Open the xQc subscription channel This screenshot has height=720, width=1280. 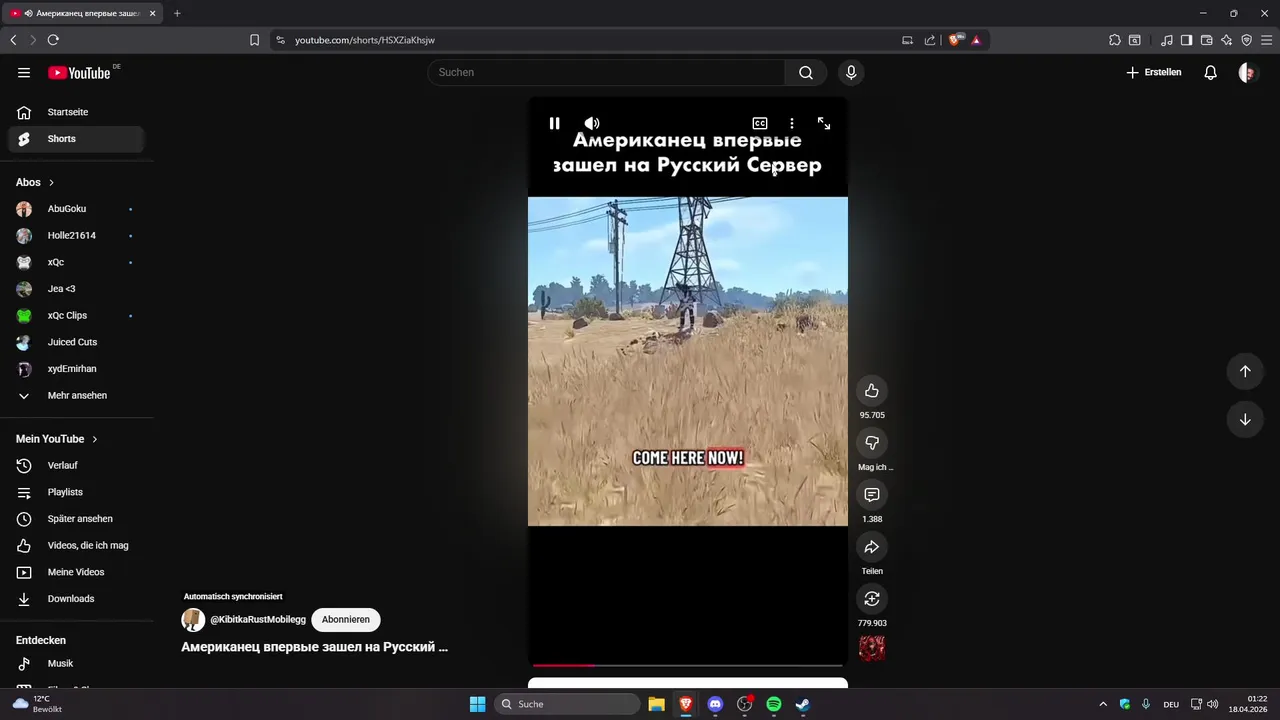click(x=76, y=262)
